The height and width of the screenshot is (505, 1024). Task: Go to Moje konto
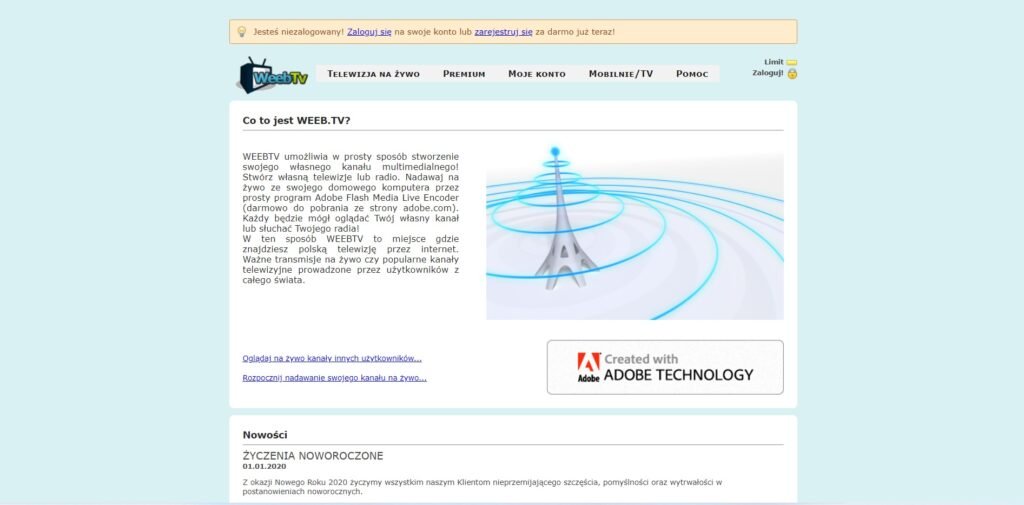[537, 74]
